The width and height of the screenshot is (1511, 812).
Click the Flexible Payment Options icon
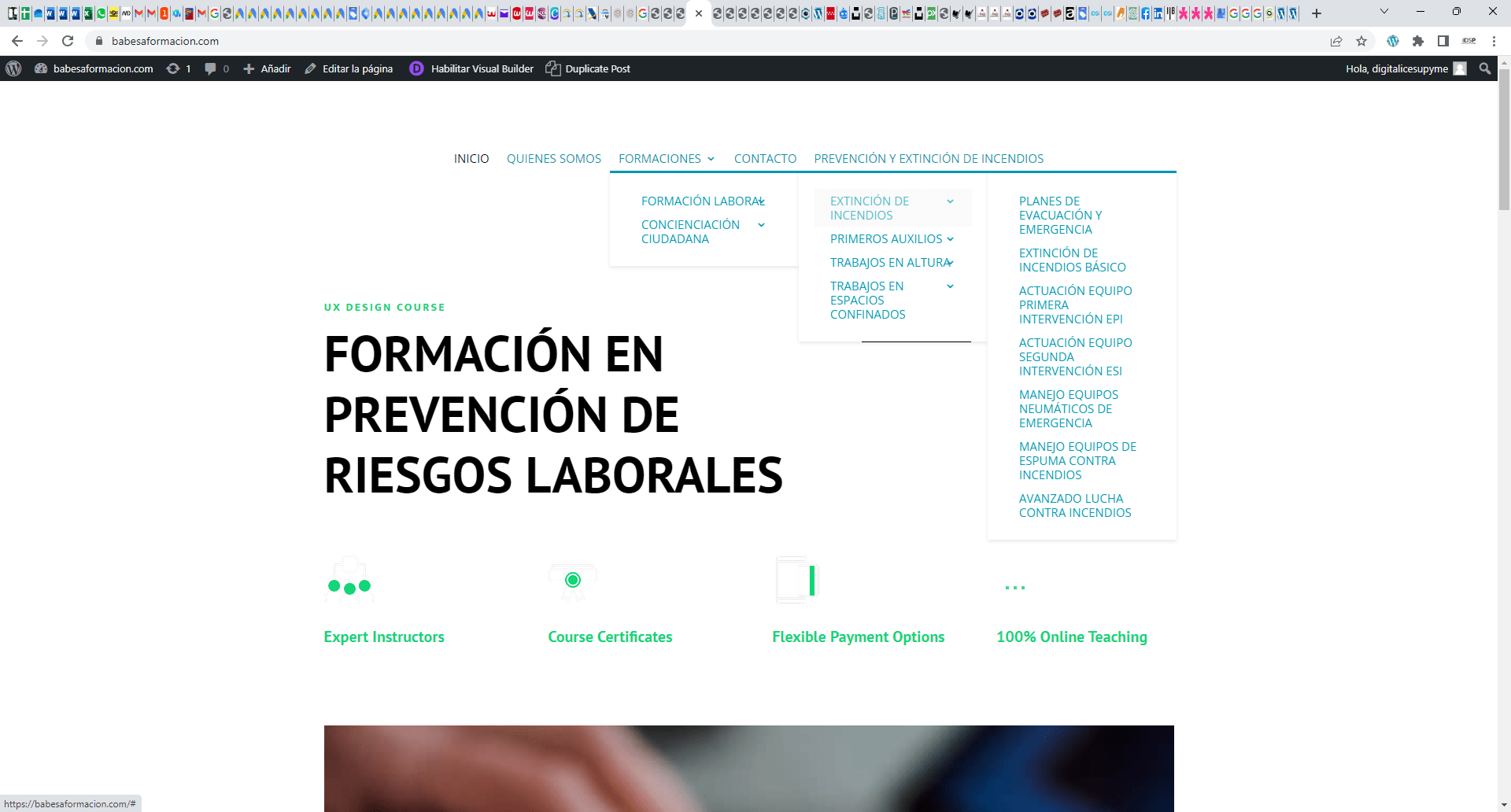pyautogui.click(x=797, y=581)
